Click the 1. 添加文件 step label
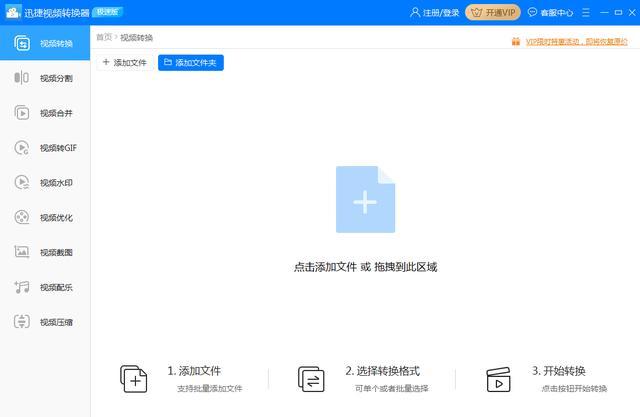640x417 pixels. click(194, 370)
